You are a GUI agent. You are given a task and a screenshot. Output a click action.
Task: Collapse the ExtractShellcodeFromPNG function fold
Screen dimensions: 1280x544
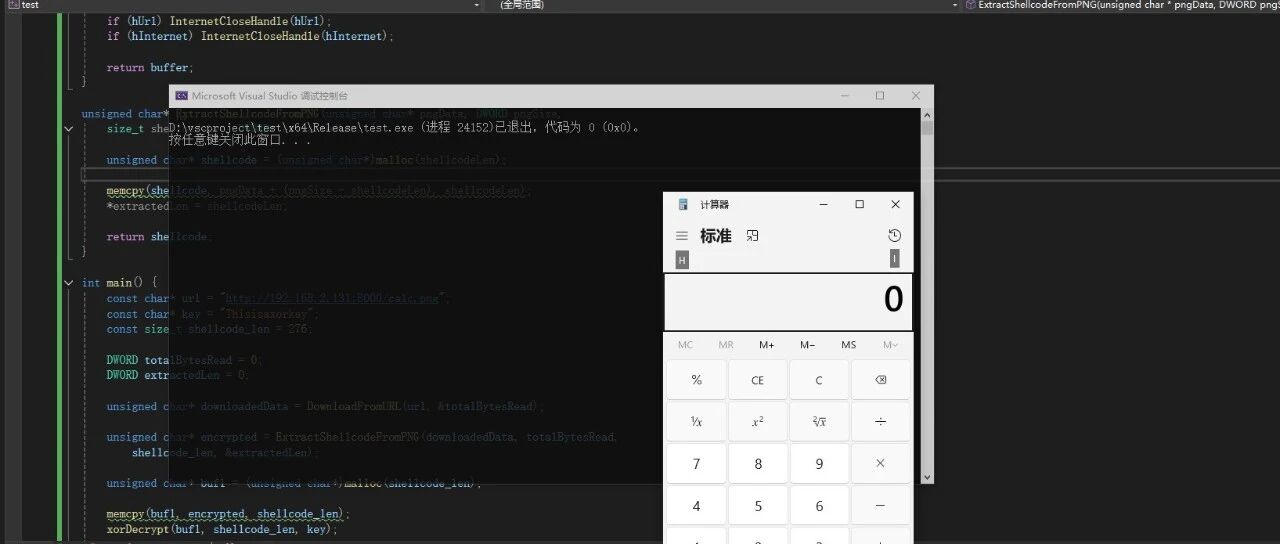69,129
